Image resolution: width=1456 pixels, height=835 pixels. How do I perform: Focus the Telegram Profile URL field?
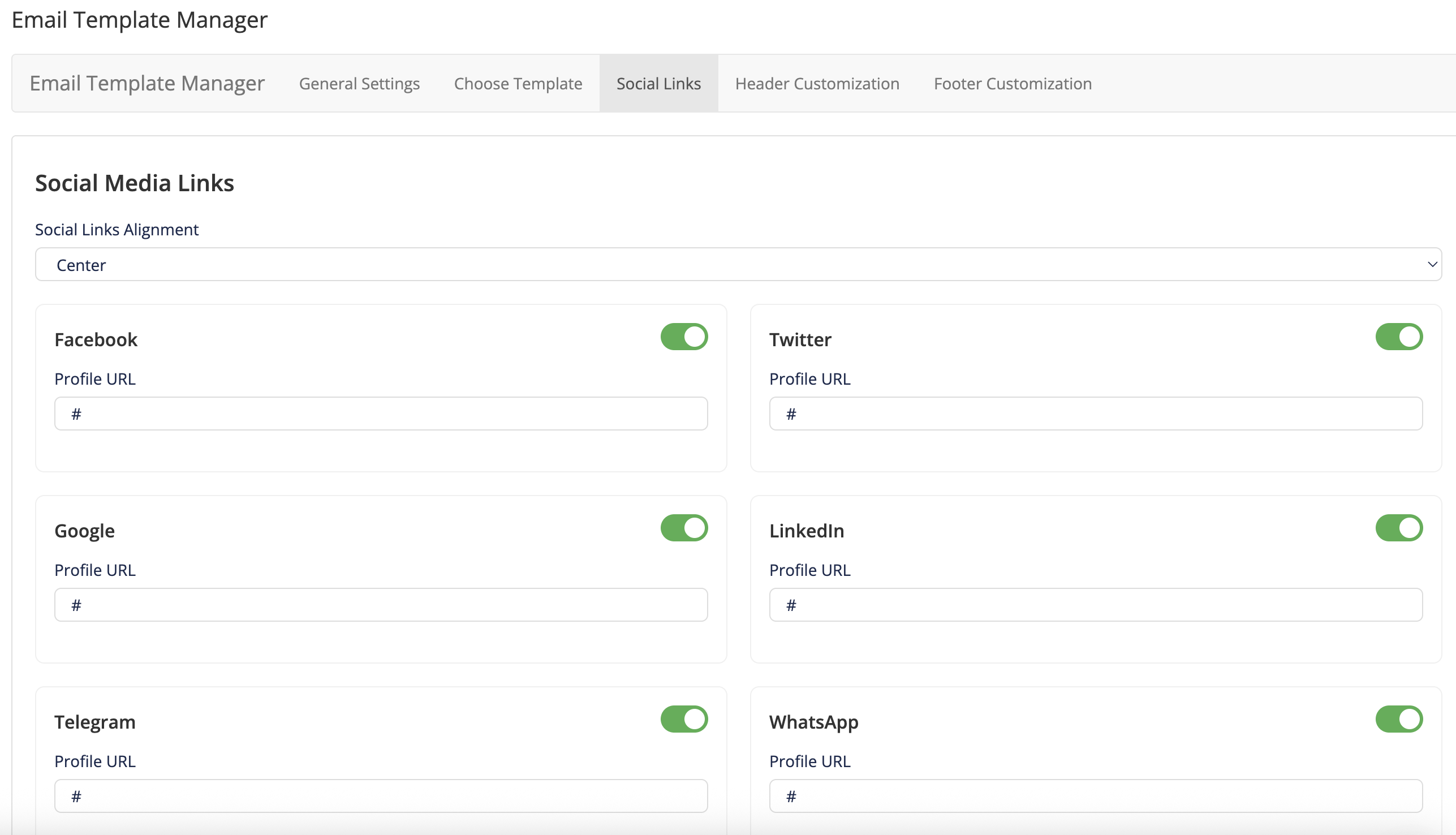point(381,795)
